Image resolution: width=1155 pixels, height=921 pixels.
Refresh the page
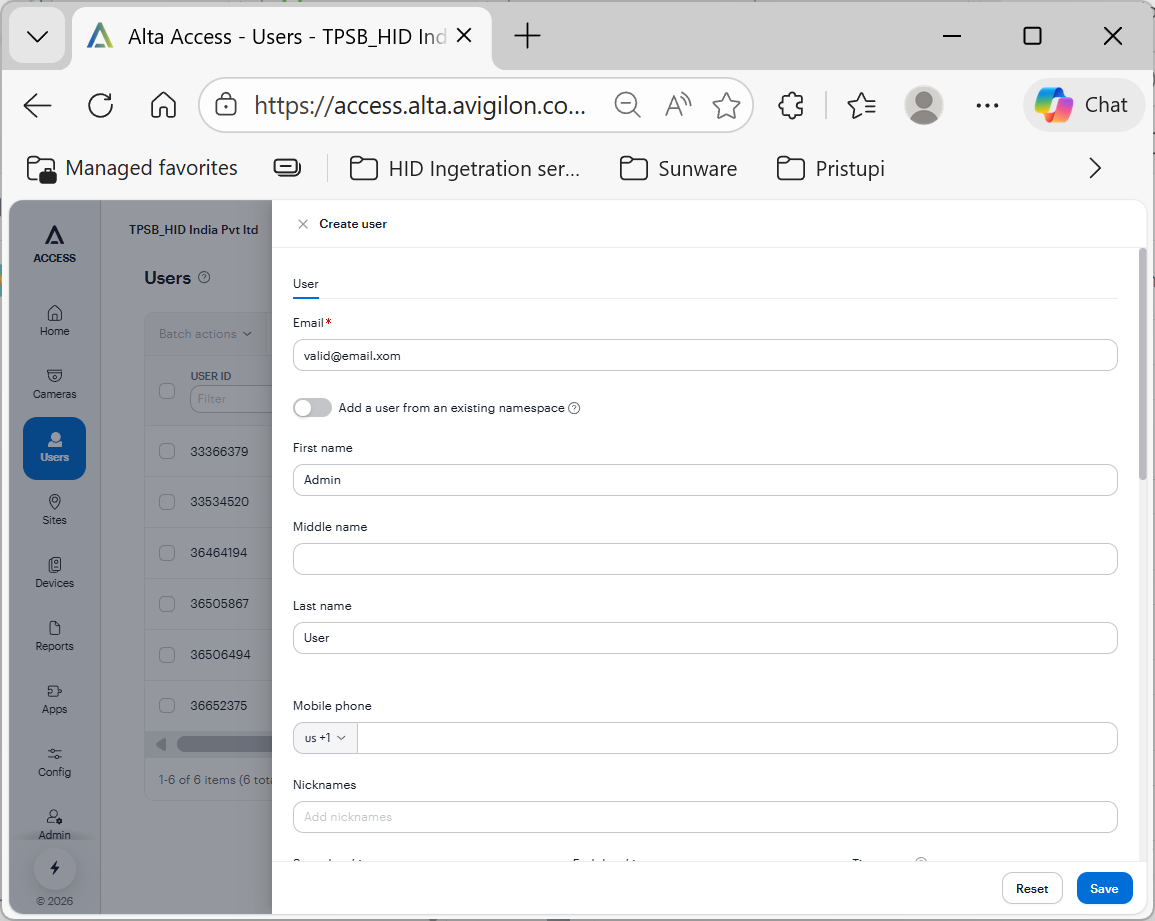click(100, 105)
